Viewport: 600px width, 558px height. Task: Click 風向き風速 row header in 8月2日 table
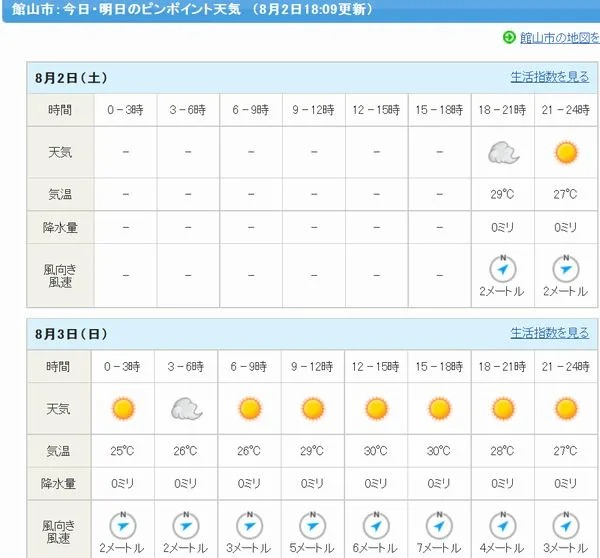[60, 276]
